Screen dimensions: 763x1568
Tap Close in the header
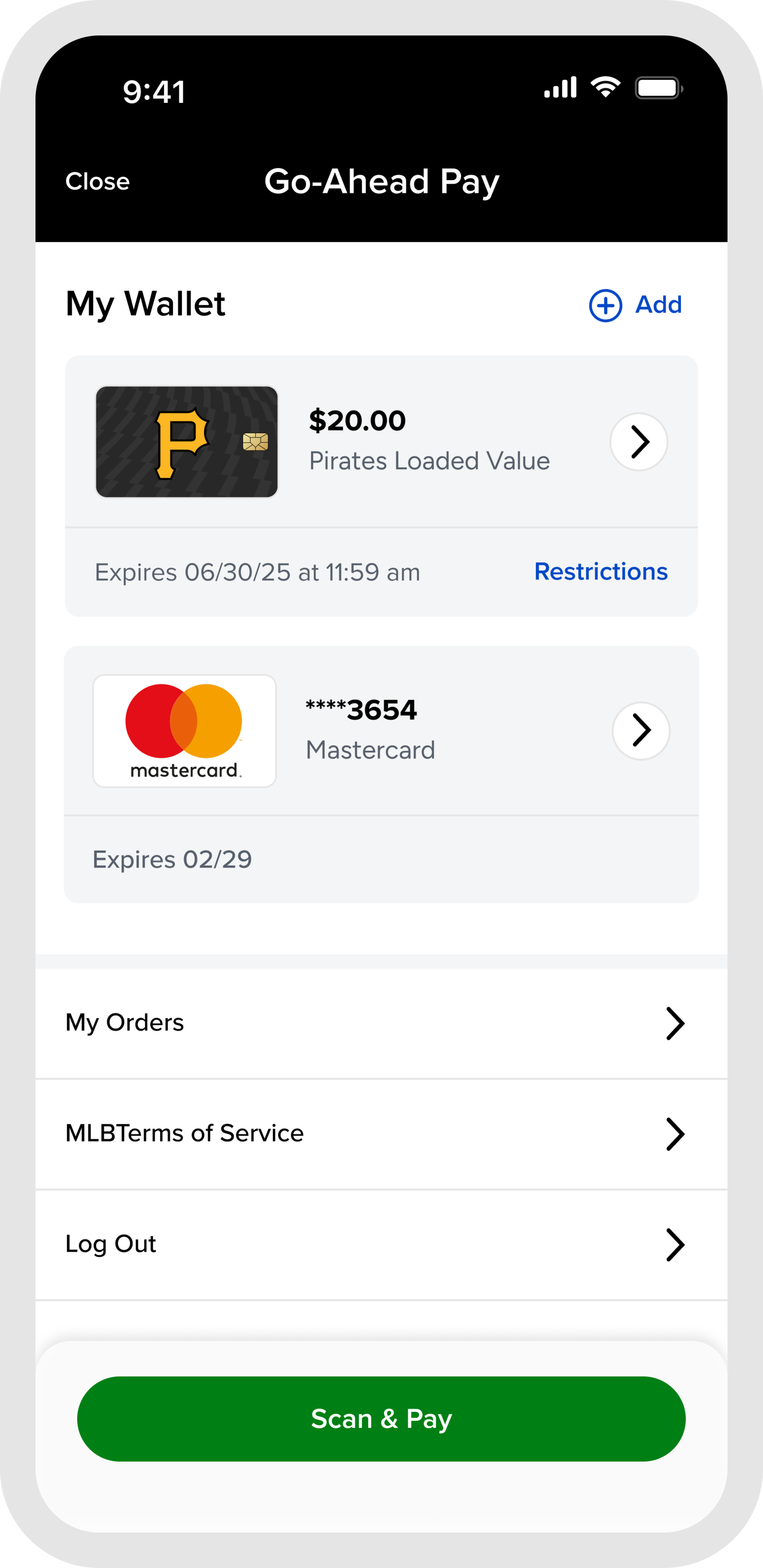(x=97, y=181)
